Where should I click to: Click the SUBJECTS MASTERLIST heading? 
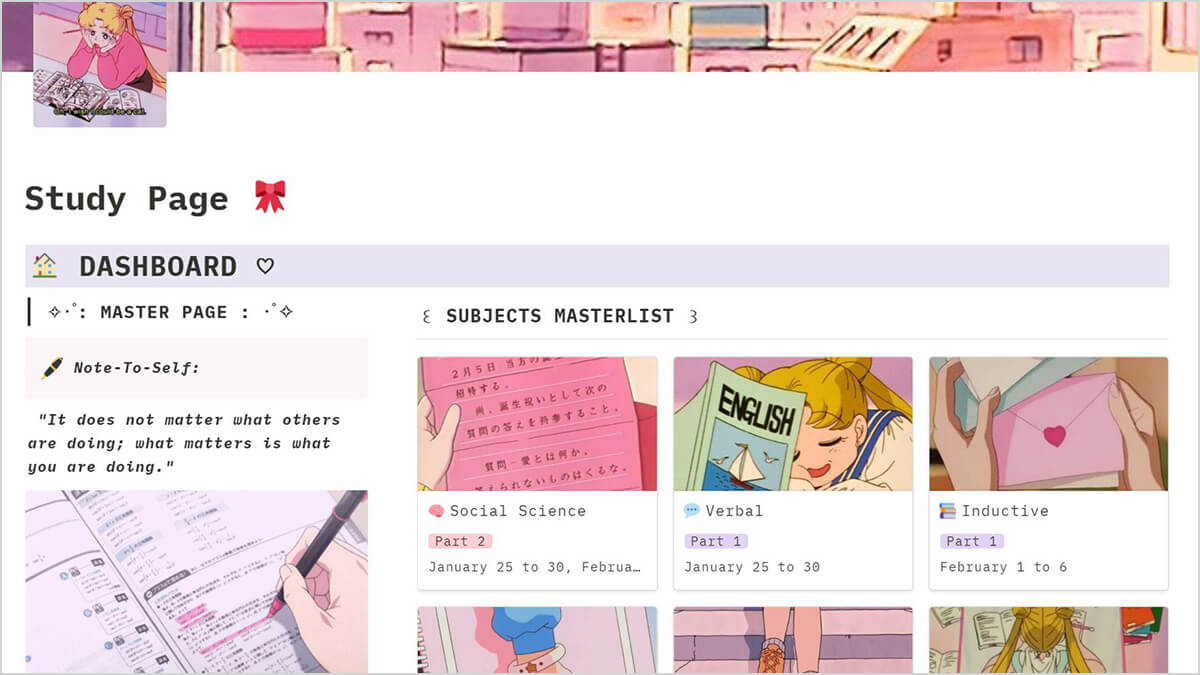point(560,316)
